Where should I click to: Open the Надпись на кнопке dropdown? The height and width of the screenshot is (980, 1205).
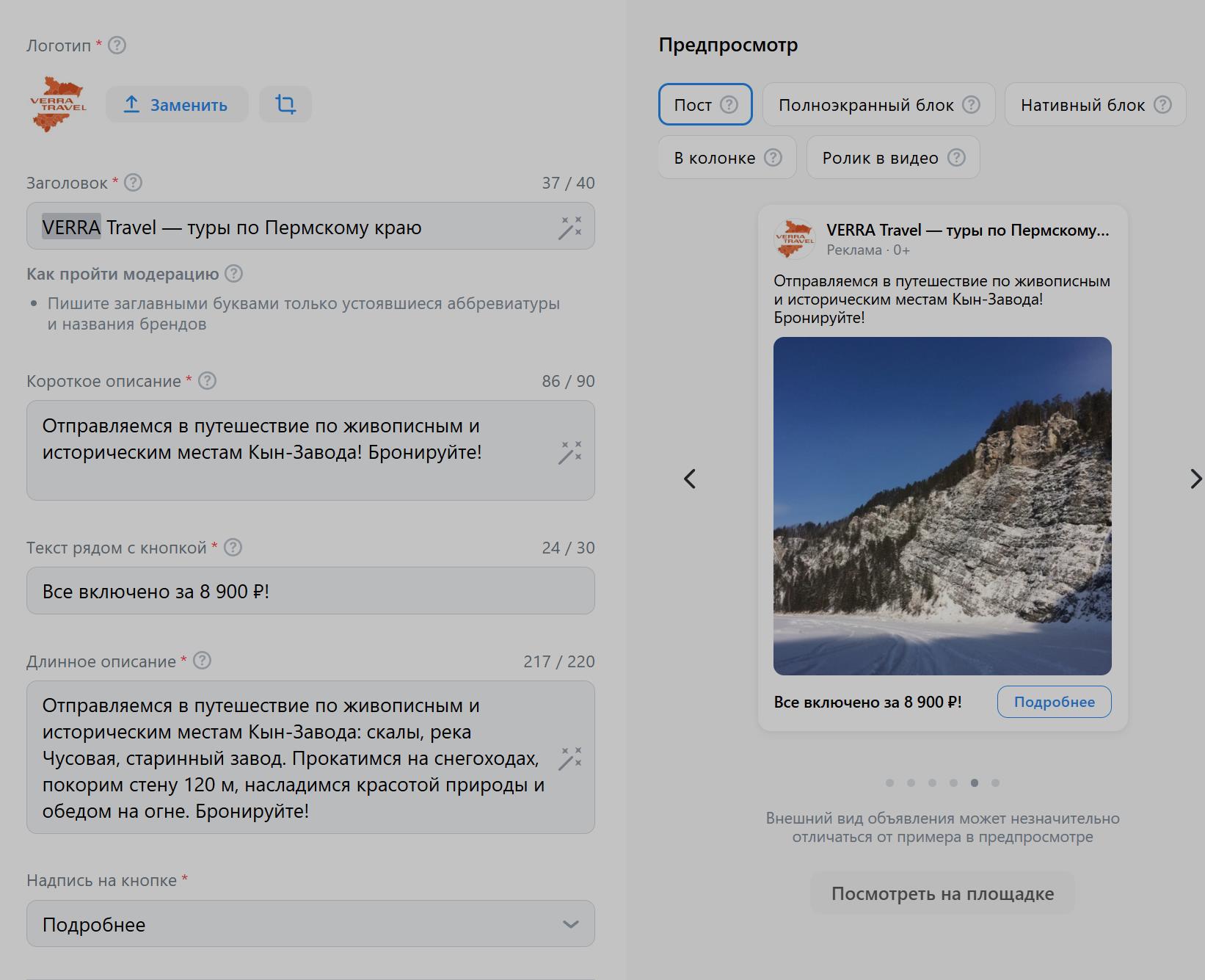click(310, 923)
